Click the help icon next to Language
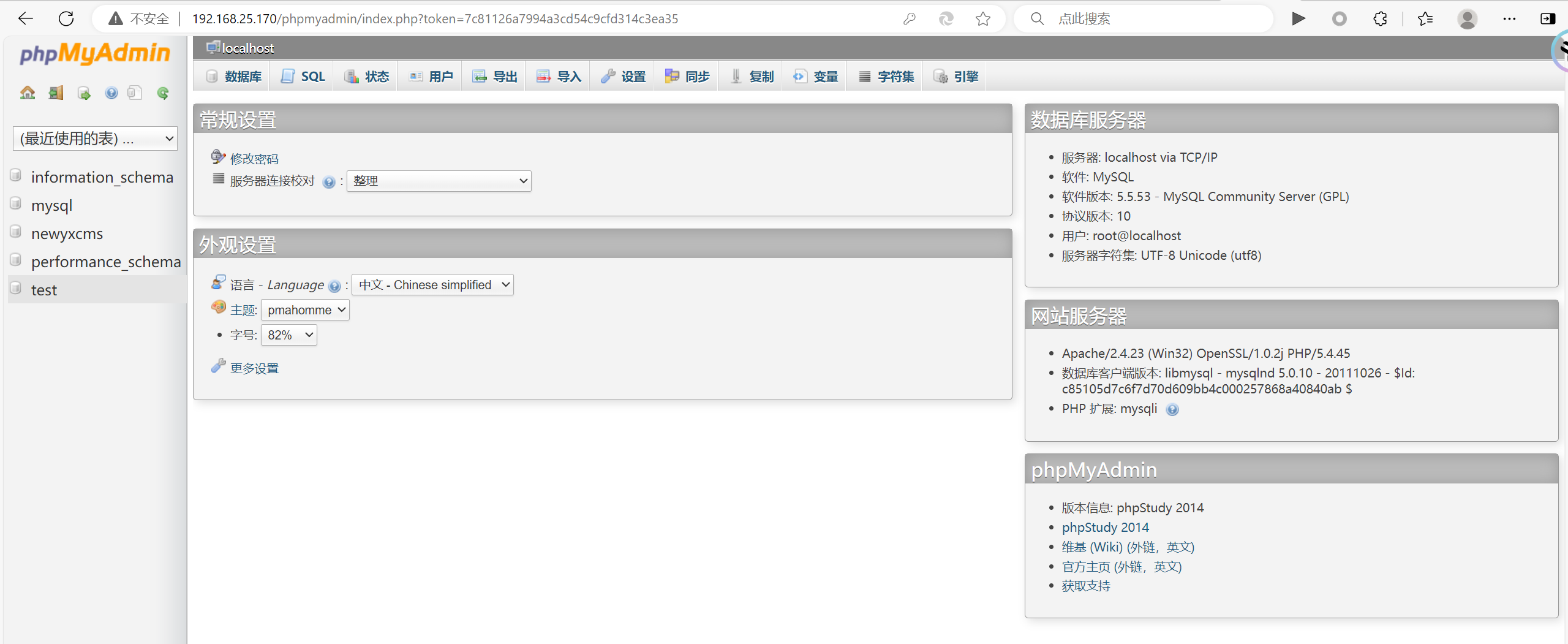This screenshot has width=1568, height=644. tap(334, 286)
